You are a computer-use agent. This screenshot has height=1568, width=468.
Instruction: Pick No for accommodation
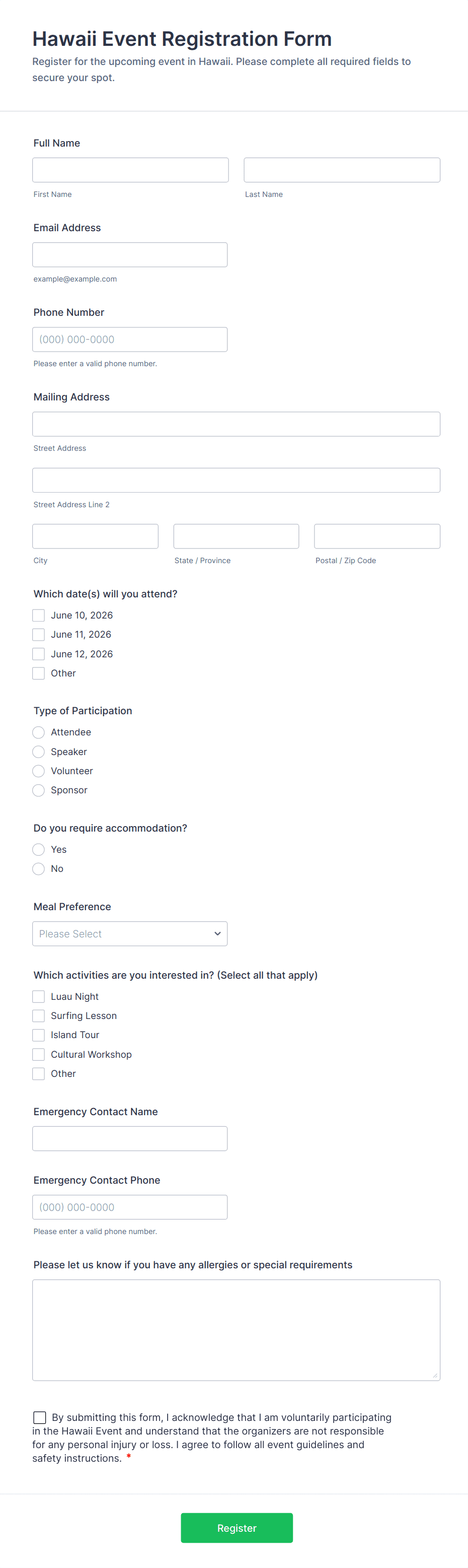click(38, 868)
